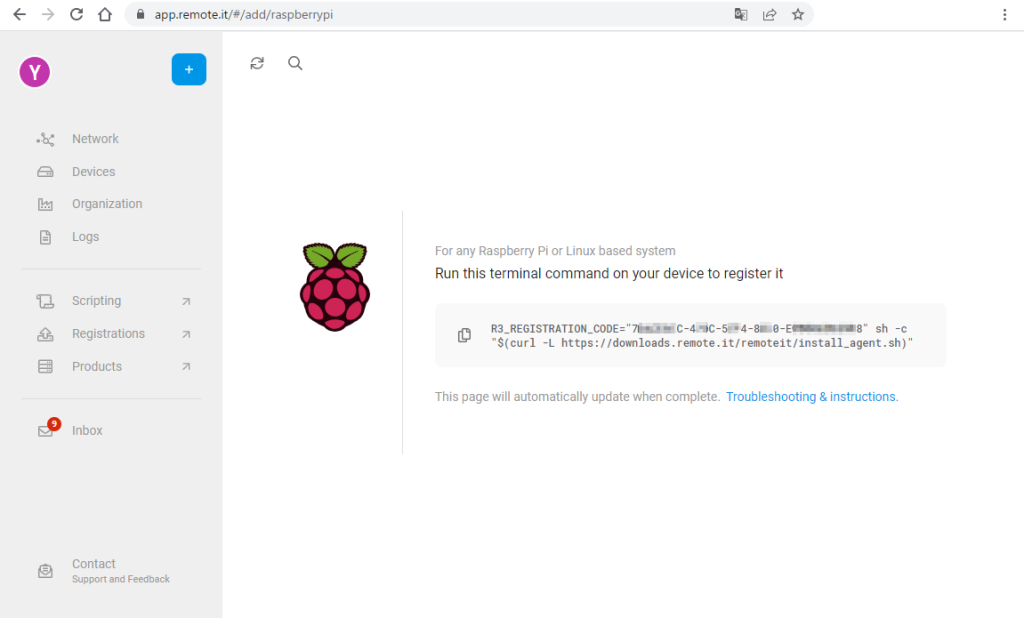
Task: Open the purple Y account avatar
Action: [35, 71]
